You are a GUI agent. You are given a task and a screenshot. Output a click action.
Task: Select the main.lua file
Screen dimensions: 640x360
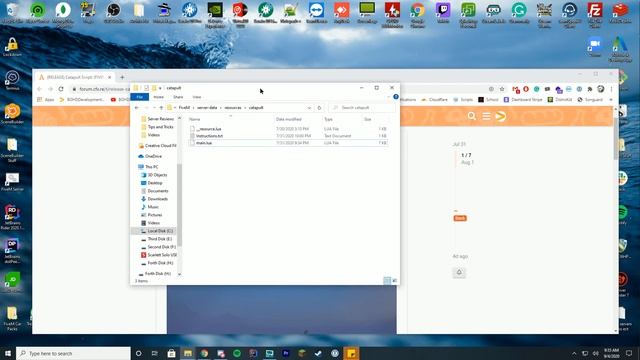(204, 143)
